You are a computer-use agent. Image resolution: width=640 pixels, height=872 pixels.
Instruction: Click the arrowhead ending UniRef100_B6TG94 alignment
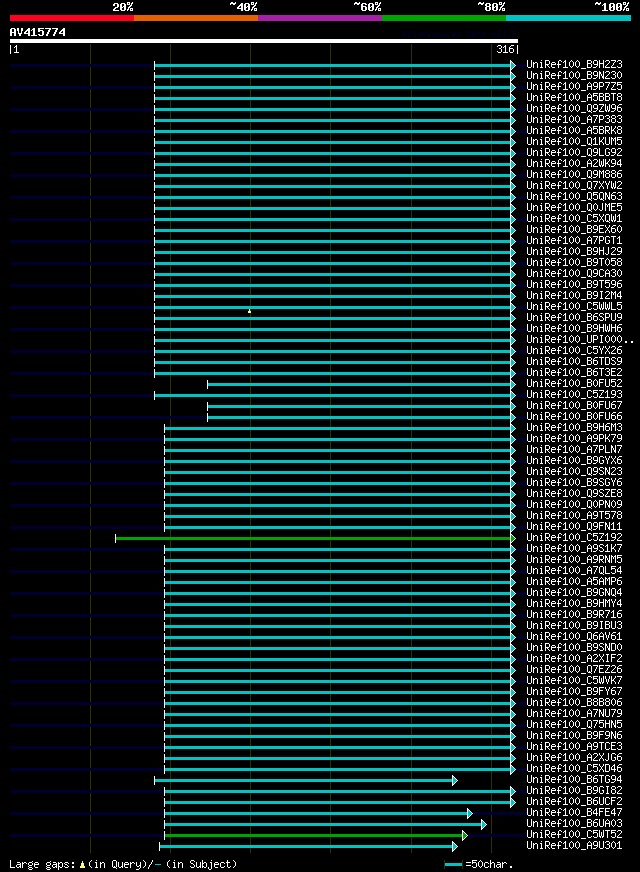click(x=455, y=781)
